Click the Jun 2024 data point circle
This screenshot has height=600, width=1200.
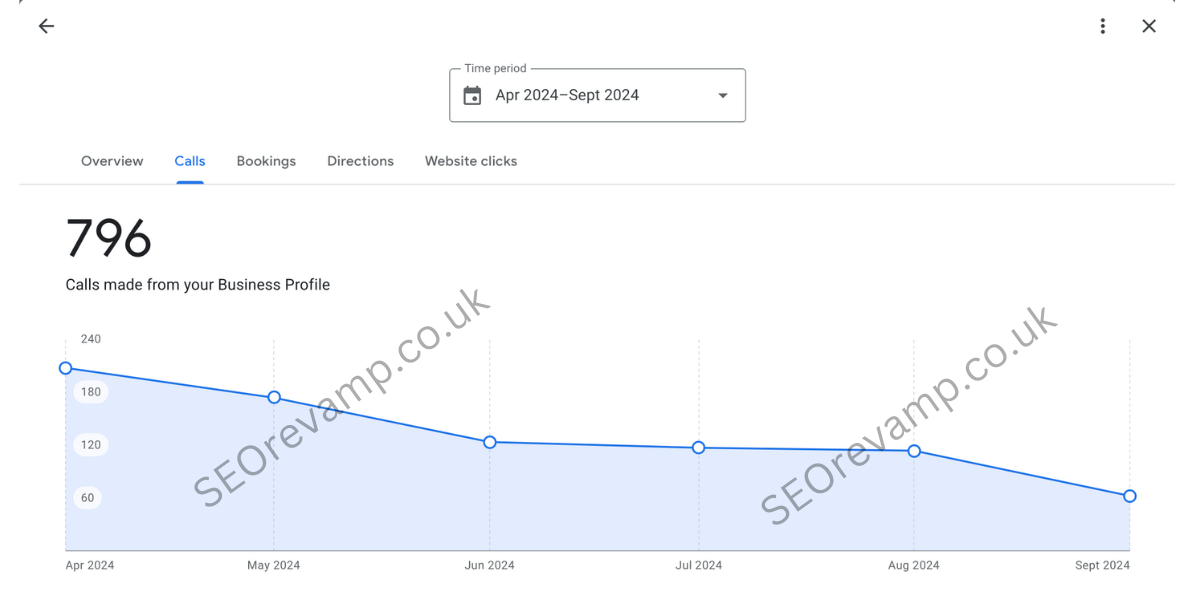click(490, 442)
